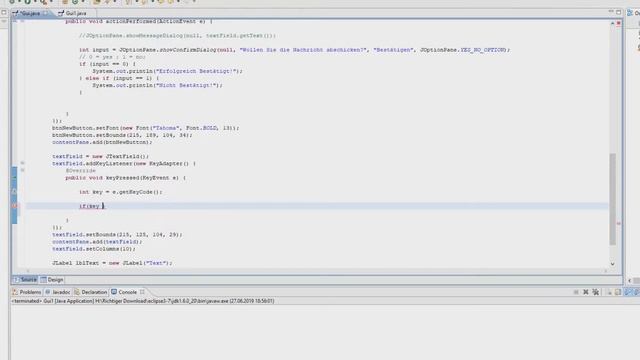The height and width of the screenshot is (360, 640).
Task: Open the Problems view tab
Action: pos(27,292)
